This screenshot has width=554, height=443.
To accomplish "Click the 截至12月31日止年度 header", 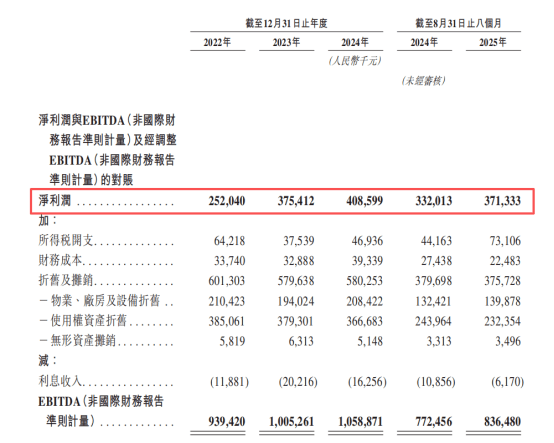I will 287,23.
